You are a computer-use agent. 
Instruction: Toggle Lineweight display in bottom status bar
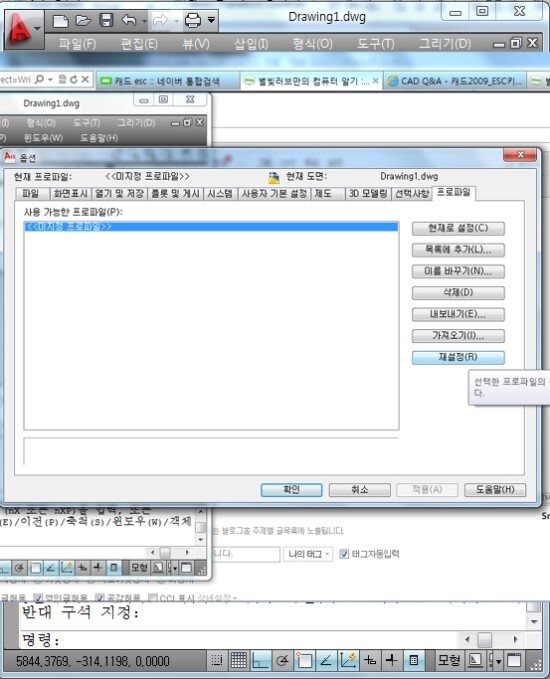point(391,660)
